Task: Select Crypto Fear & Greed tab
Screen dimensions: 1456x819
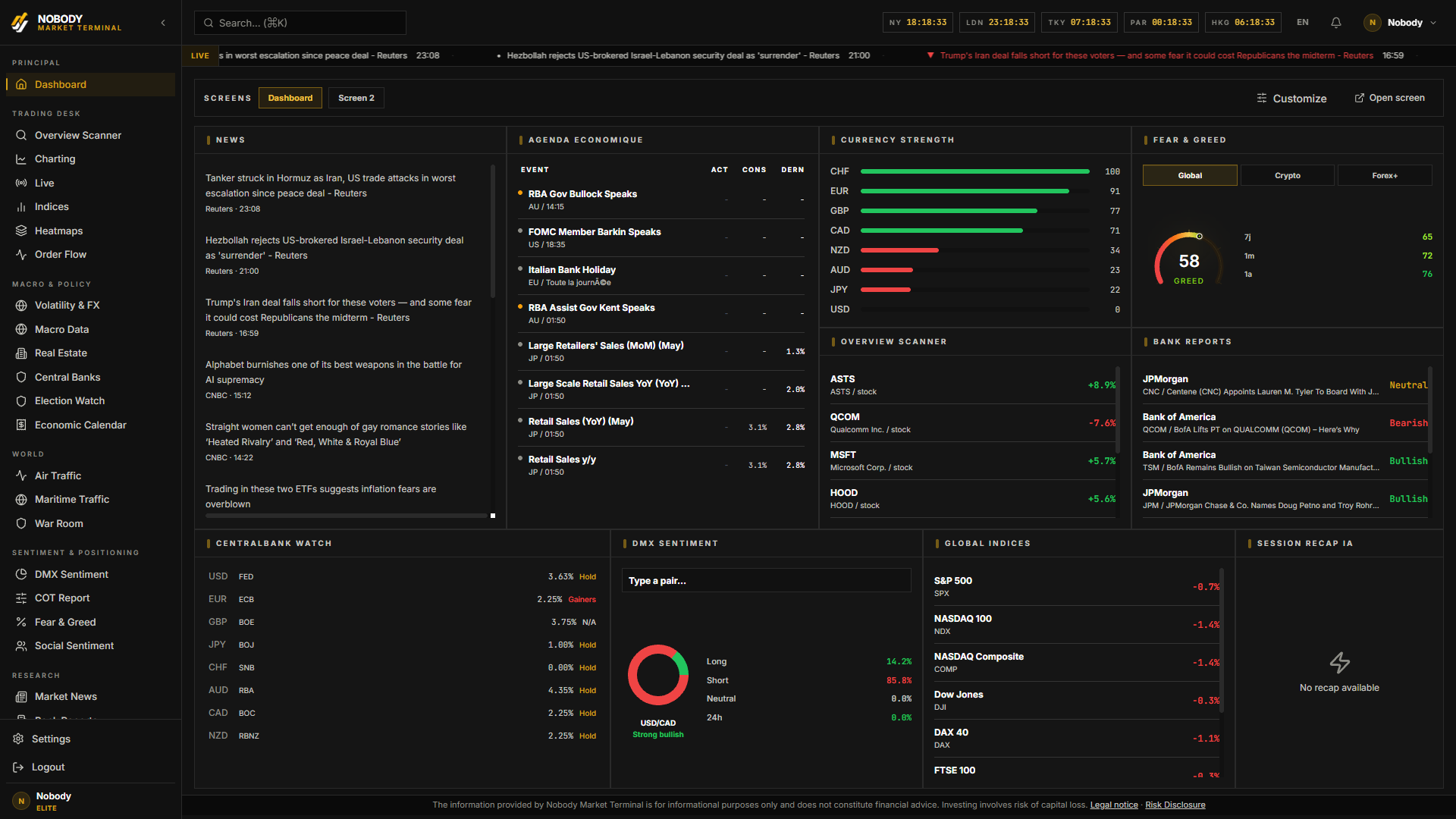Action: tap(1288, 175)
